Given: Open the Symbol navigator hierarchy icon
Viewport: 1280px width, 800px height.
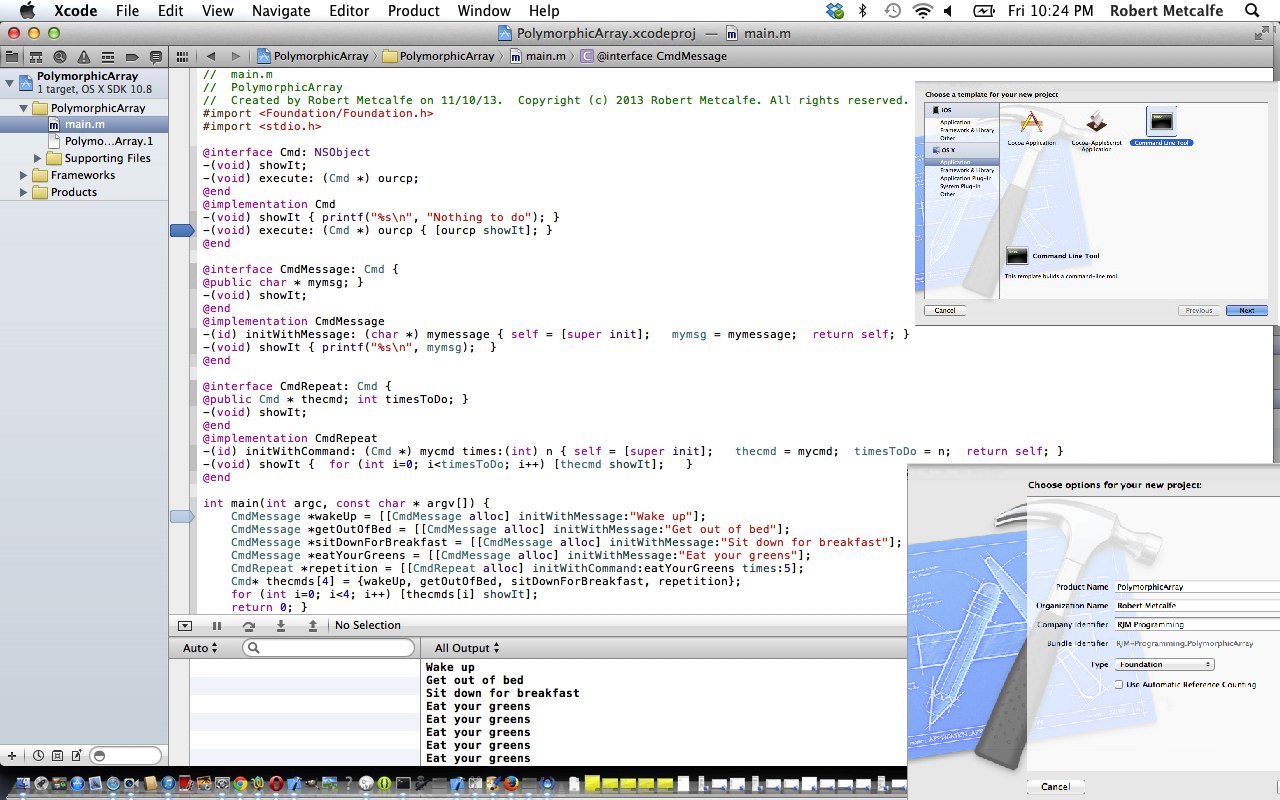Looking at the screenshot, I should pyautogui.click(x=35, y=57).
